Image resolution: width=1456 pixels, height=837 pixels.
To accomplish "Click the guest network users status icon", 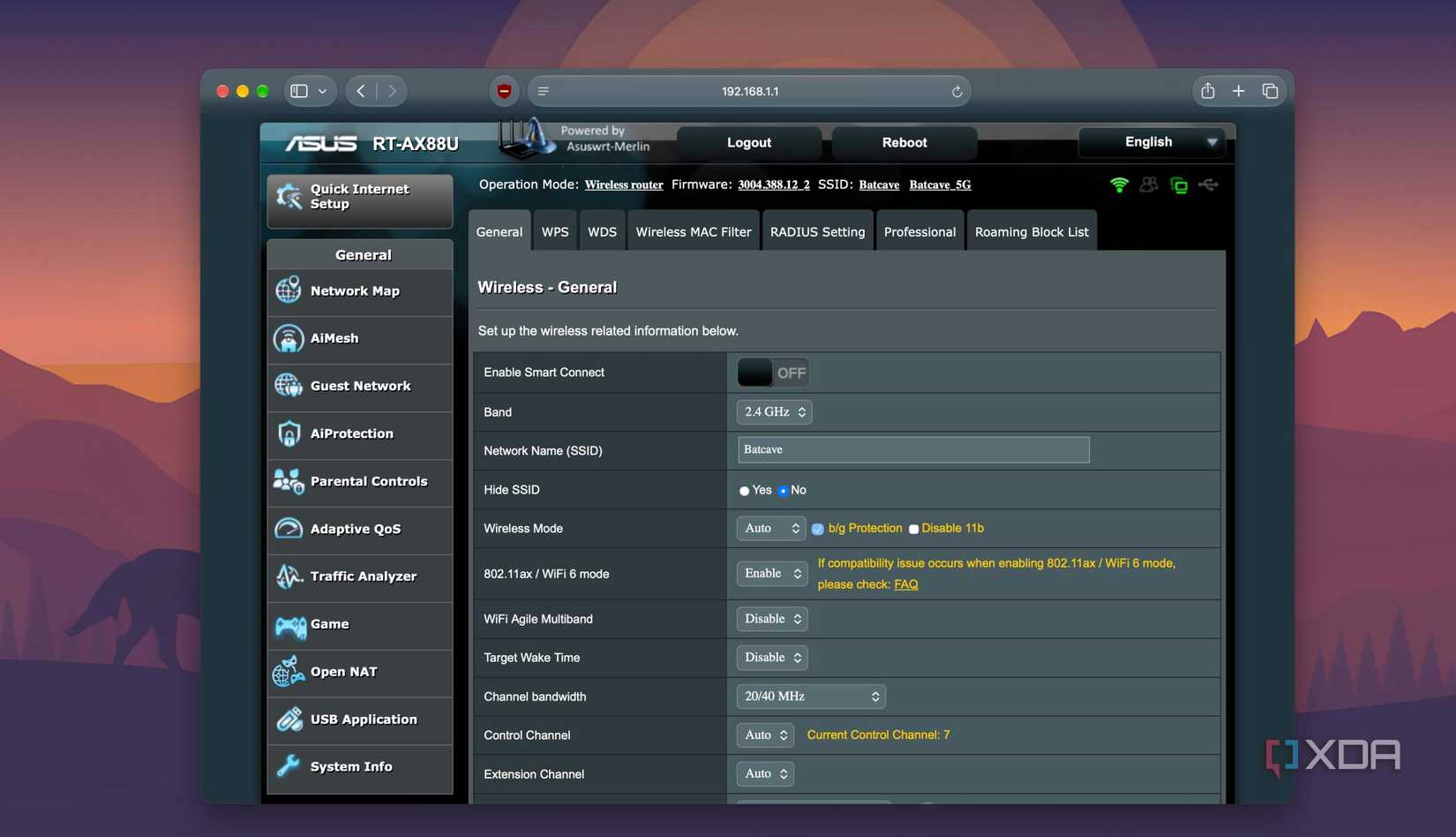I will point(1149,185).
